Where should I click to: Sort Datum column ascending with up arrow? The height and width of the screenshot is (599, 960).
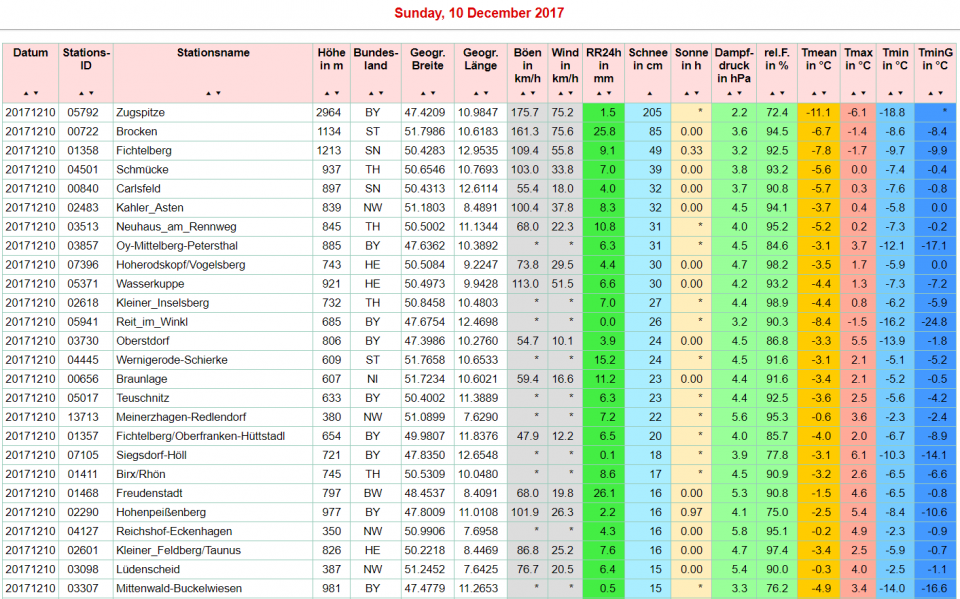coord(26,93)
